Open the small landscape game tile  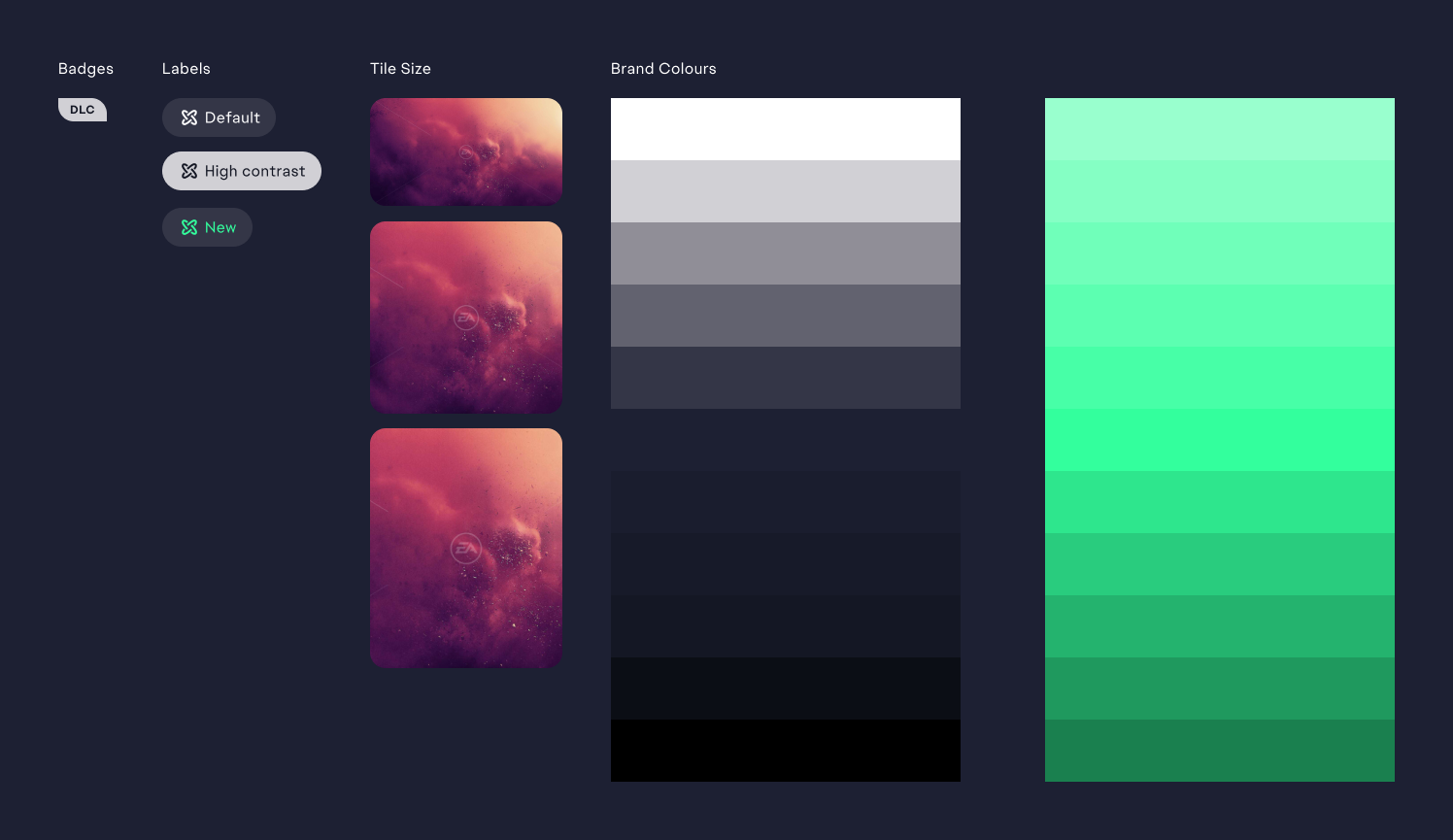(x=465, y=151)
